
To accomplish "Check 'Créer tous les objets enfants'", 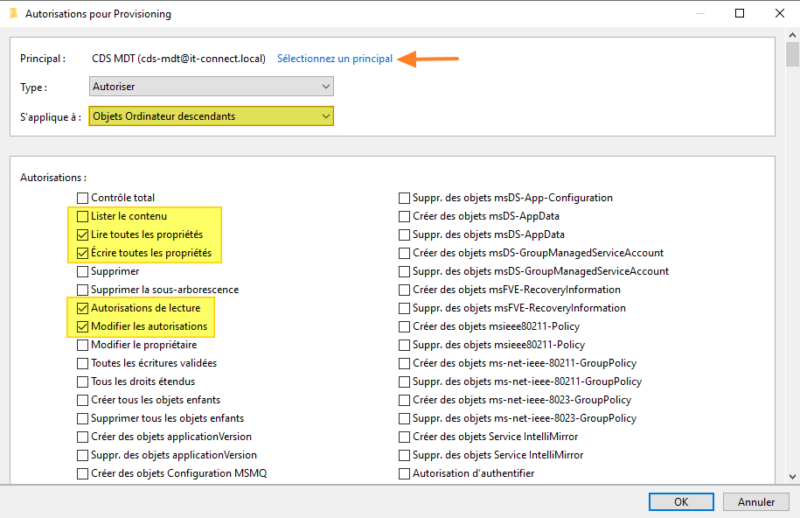I will [83, 400].
